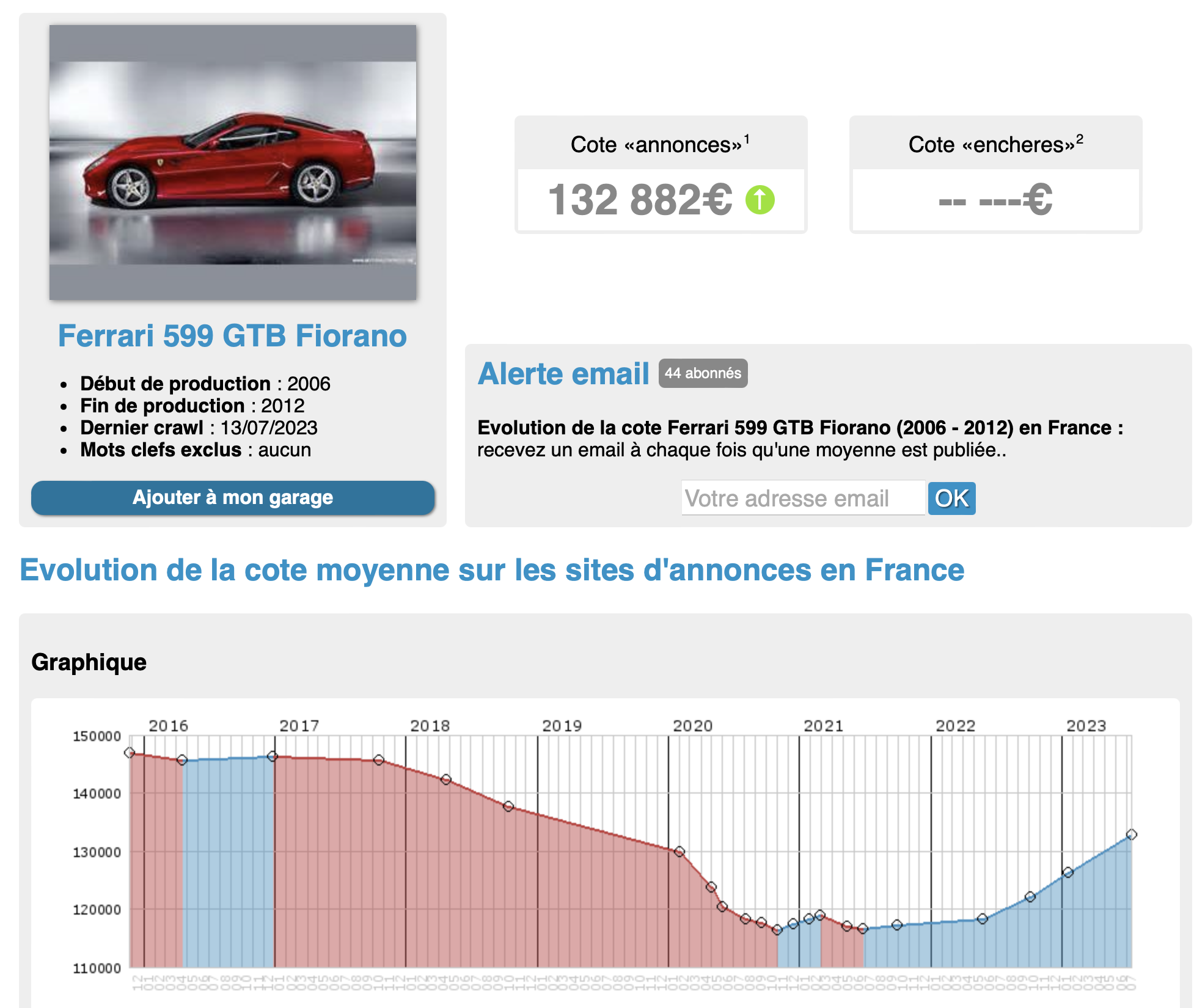Image resolution: width=1194 pixels, height=1008 pixels.
Task: Select the chart data point at 2020 start
Action: [679, 852]
